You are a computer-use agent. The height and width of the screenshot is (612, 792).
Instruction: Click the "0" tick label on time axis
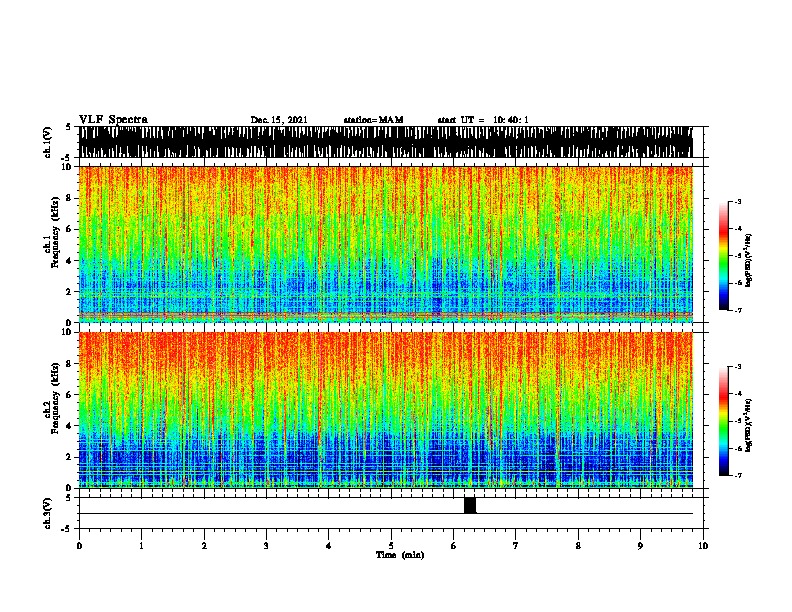pyautogui.click(x=79, y=546)
